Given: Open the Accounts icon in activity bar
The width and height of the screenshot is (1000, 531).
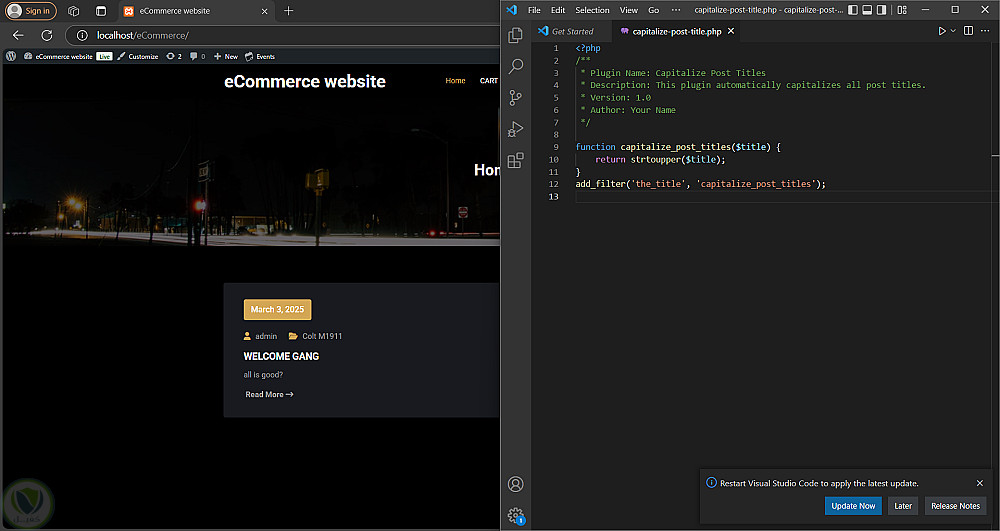Looking at the screenshot, I should (516, 484).
